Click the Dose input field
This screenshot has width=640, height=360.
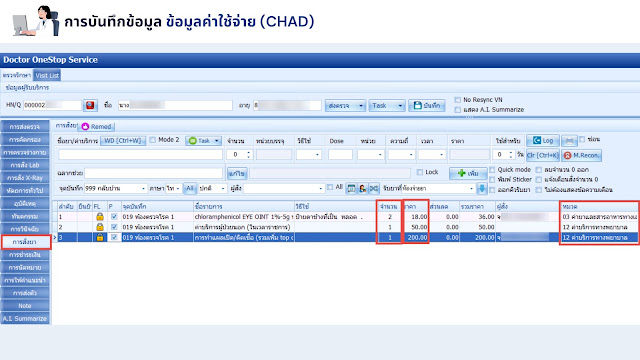click(340, 155)
